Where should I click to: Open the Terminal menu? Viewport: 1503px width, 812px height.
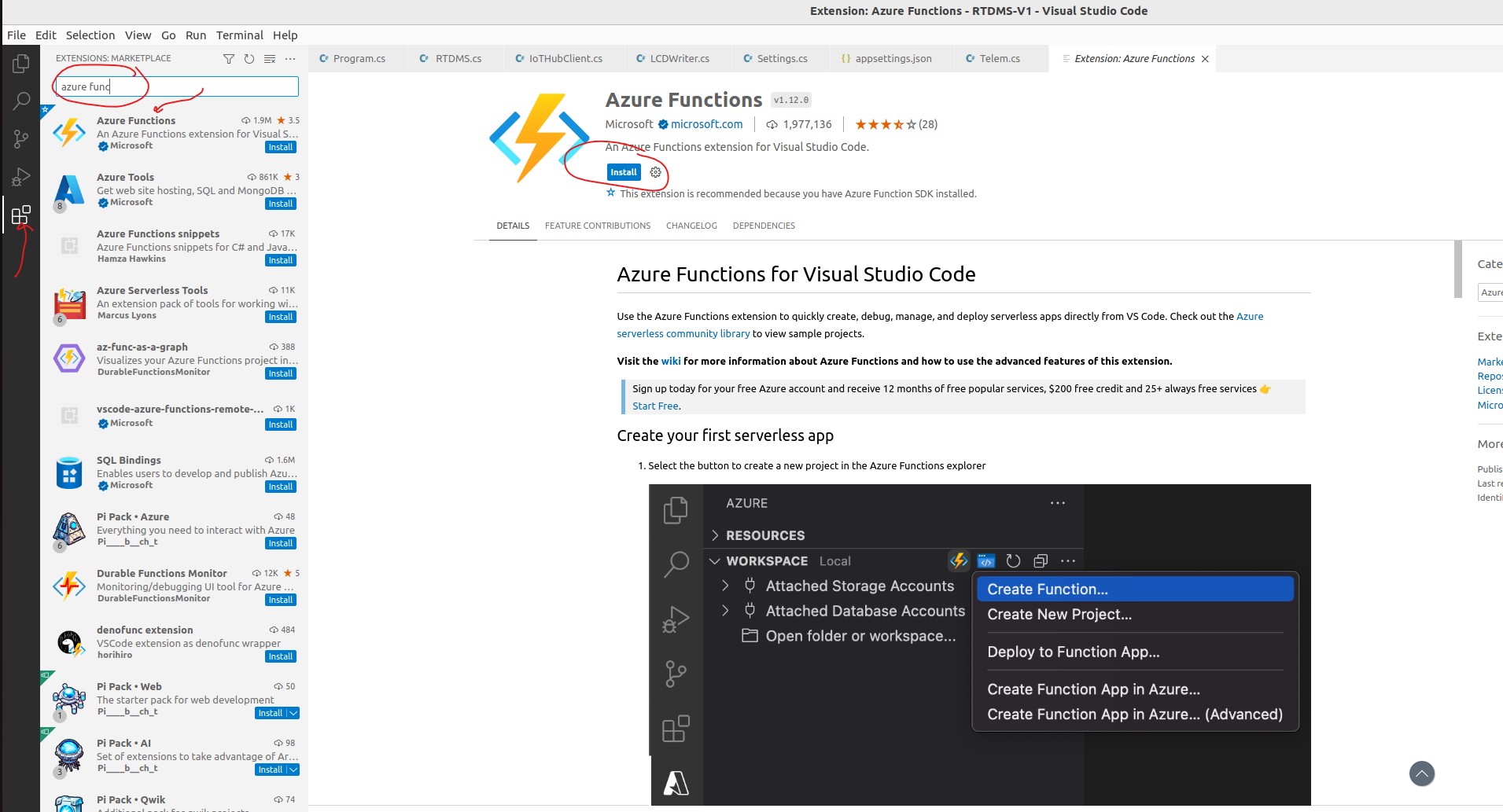pos(240,35)
